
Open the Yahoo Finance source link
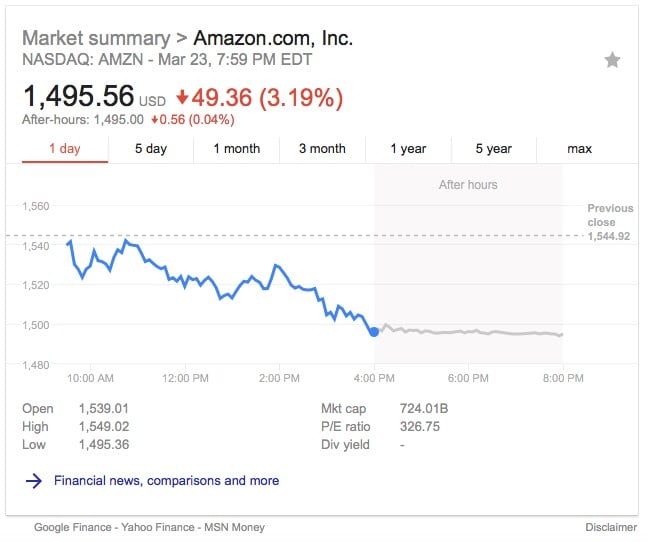pos(155,527)
